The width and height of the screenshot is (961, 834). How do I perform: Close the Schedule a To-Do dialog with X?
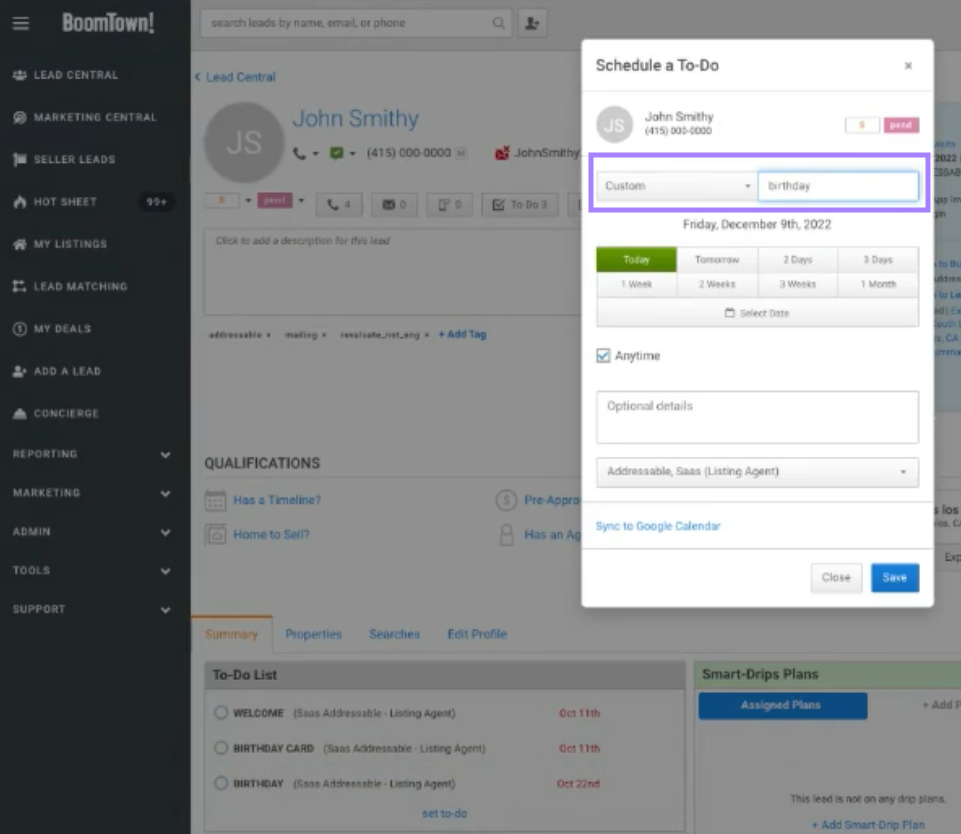(x=908, y=66)
